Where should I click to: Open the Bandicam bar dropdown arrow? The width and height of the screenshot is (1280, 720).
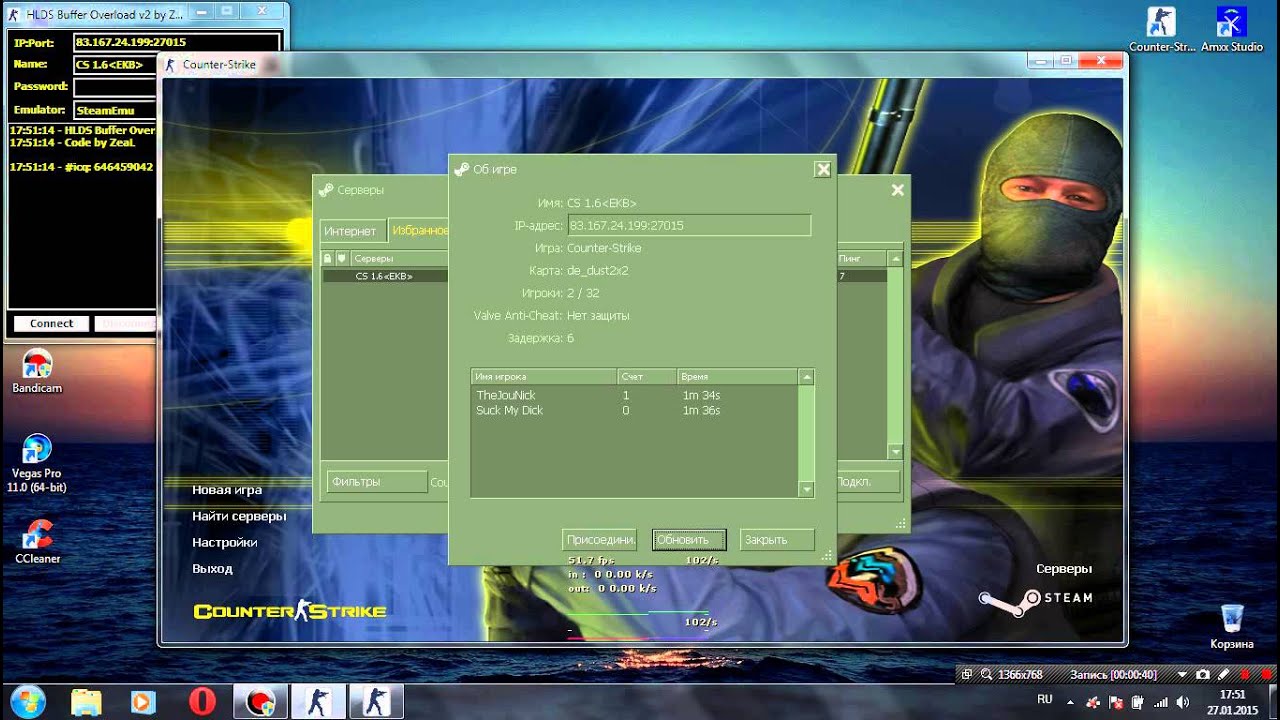(1183, 674)
